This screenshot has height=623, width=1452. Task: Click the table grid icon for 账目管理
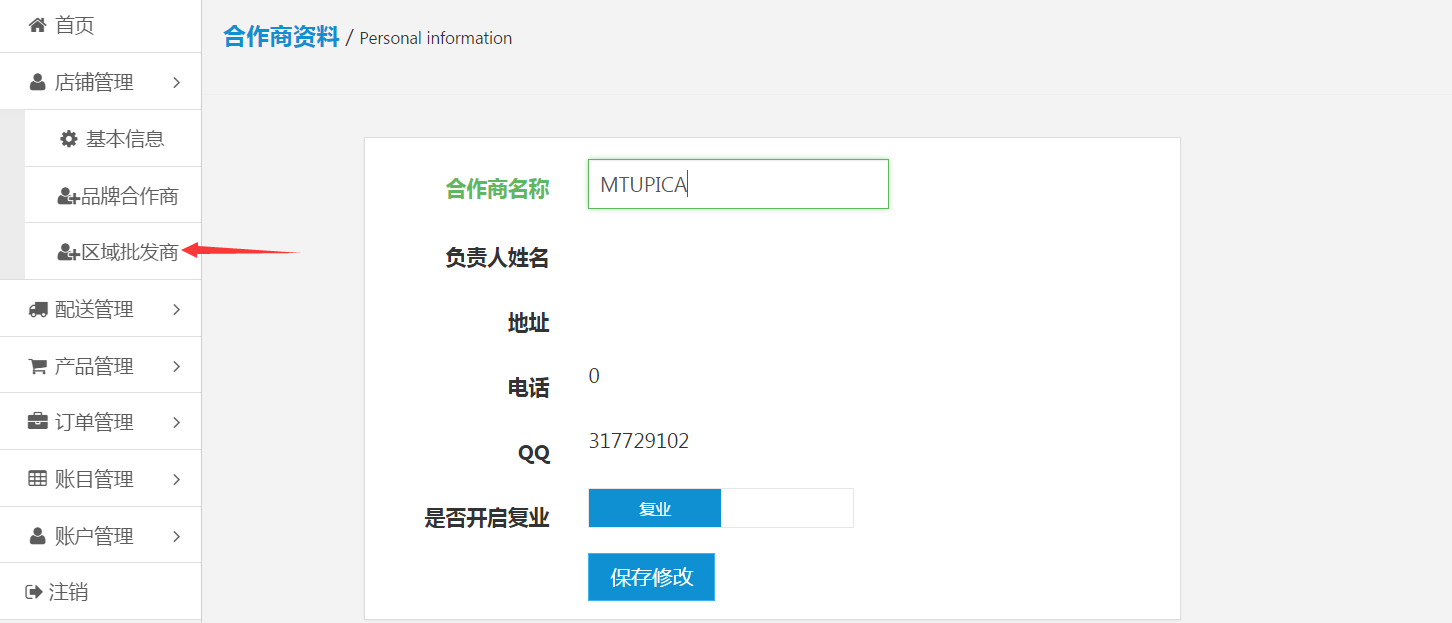(38, 479)
